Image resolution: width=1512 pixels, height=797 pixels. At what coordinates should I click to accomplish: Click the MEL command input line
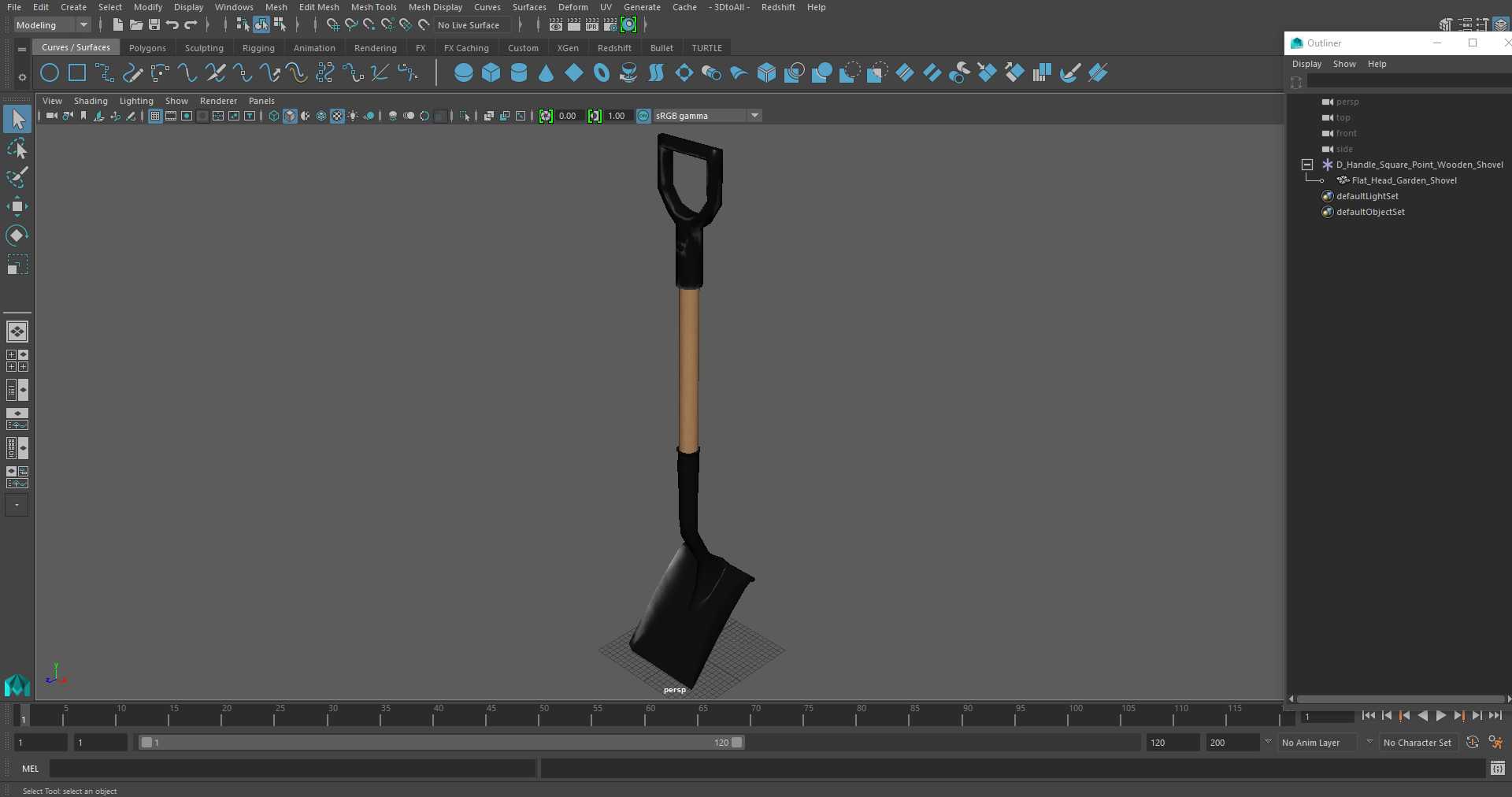pyautogui.click(x=293, y=769)
